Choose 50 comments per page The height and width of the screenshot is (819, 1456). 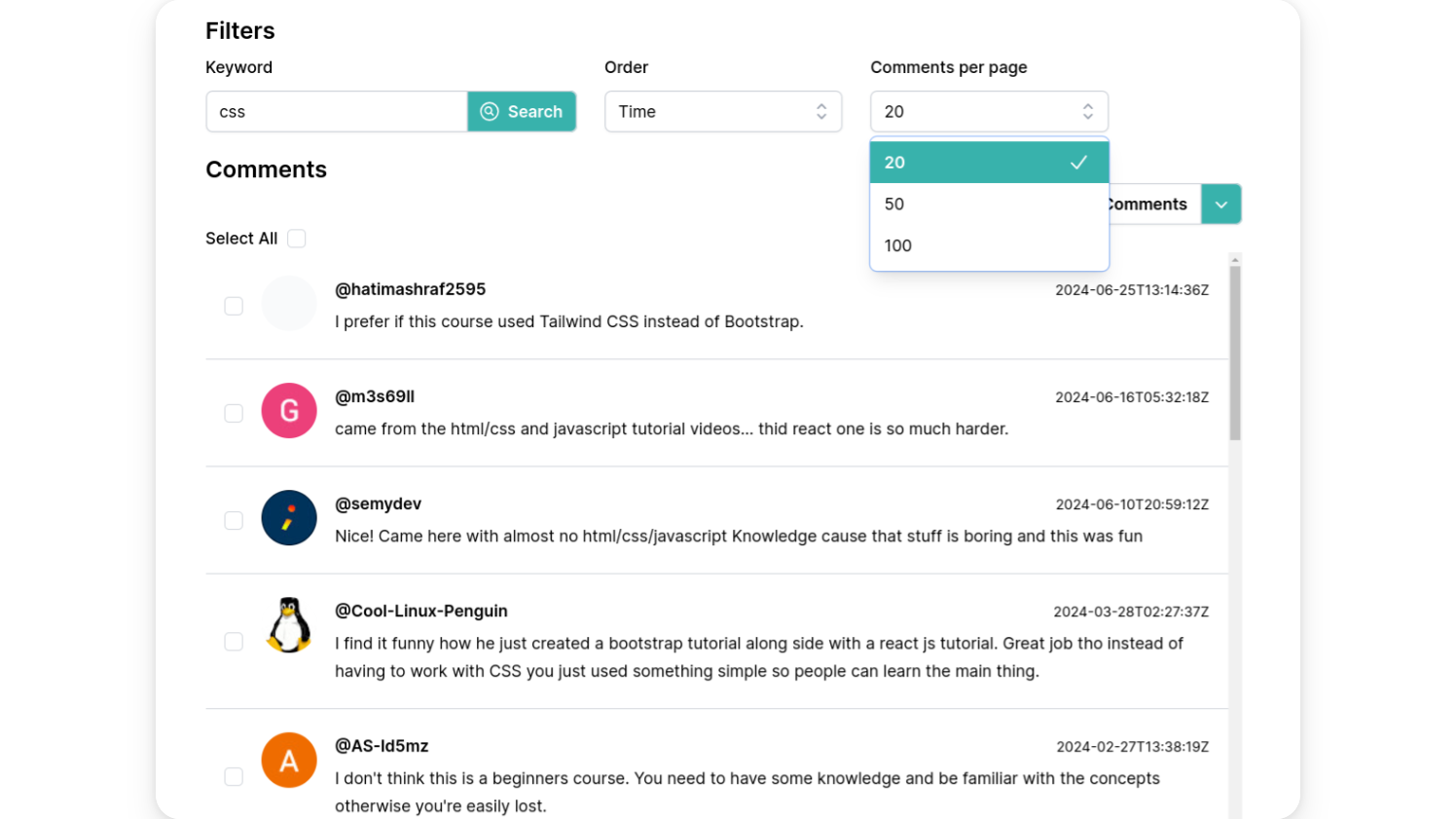988,205
